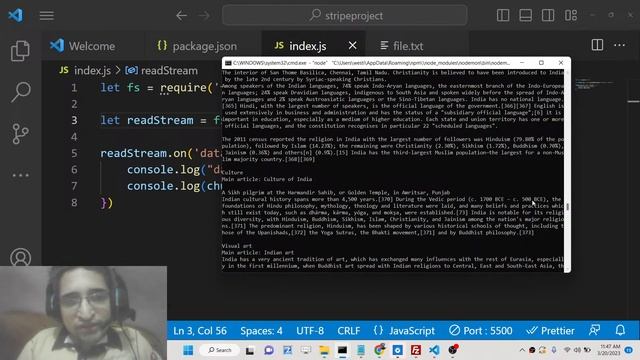
Task: Change indentation via Spaces: 4
Action: tap(261, 330)
